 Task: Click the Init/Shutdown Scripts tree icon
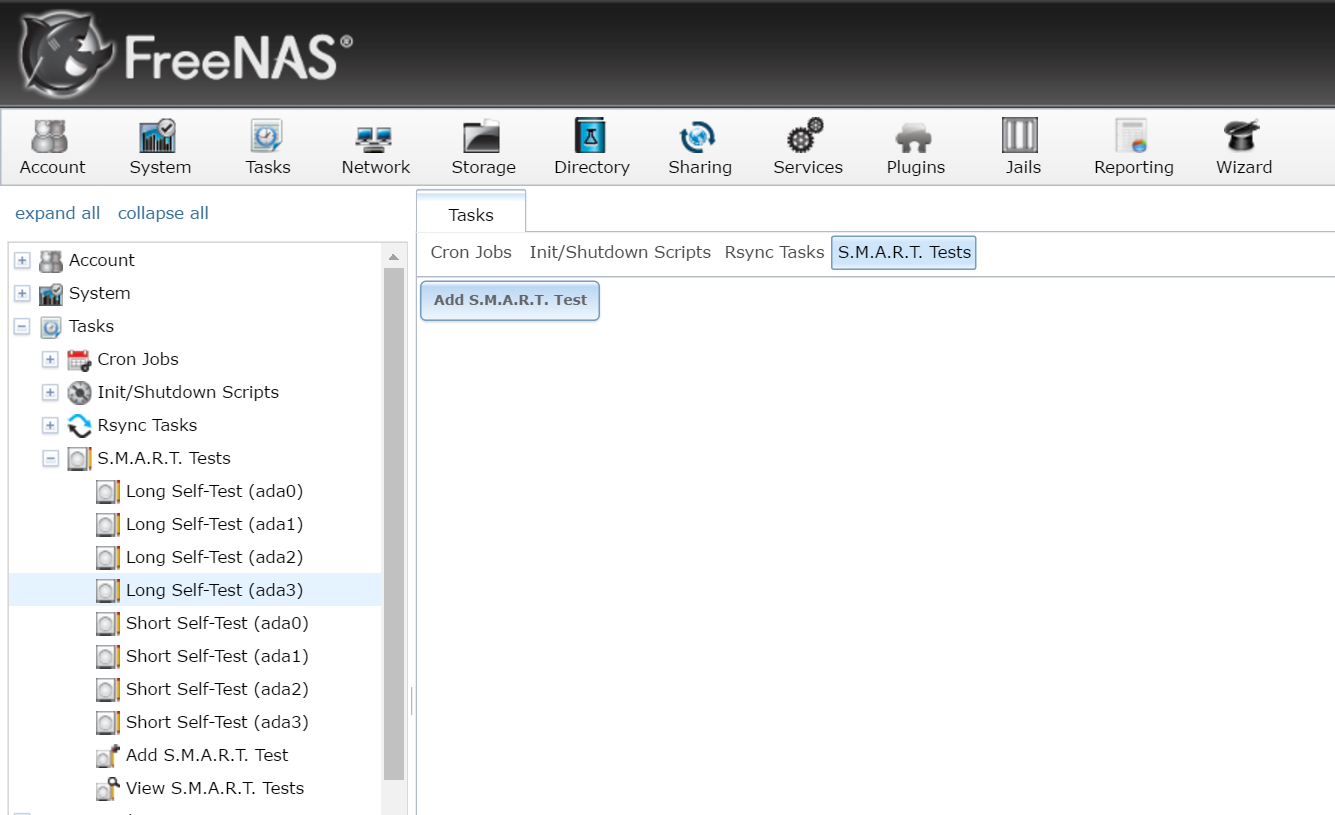click(x=79, y=393)
